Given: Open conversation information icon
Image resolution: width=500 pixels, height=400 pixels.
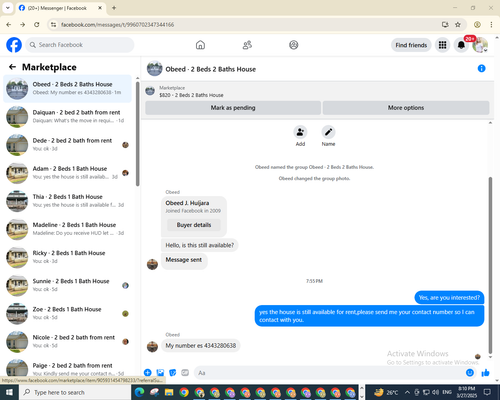Looking at the screenshot, I should coord(481,68).
